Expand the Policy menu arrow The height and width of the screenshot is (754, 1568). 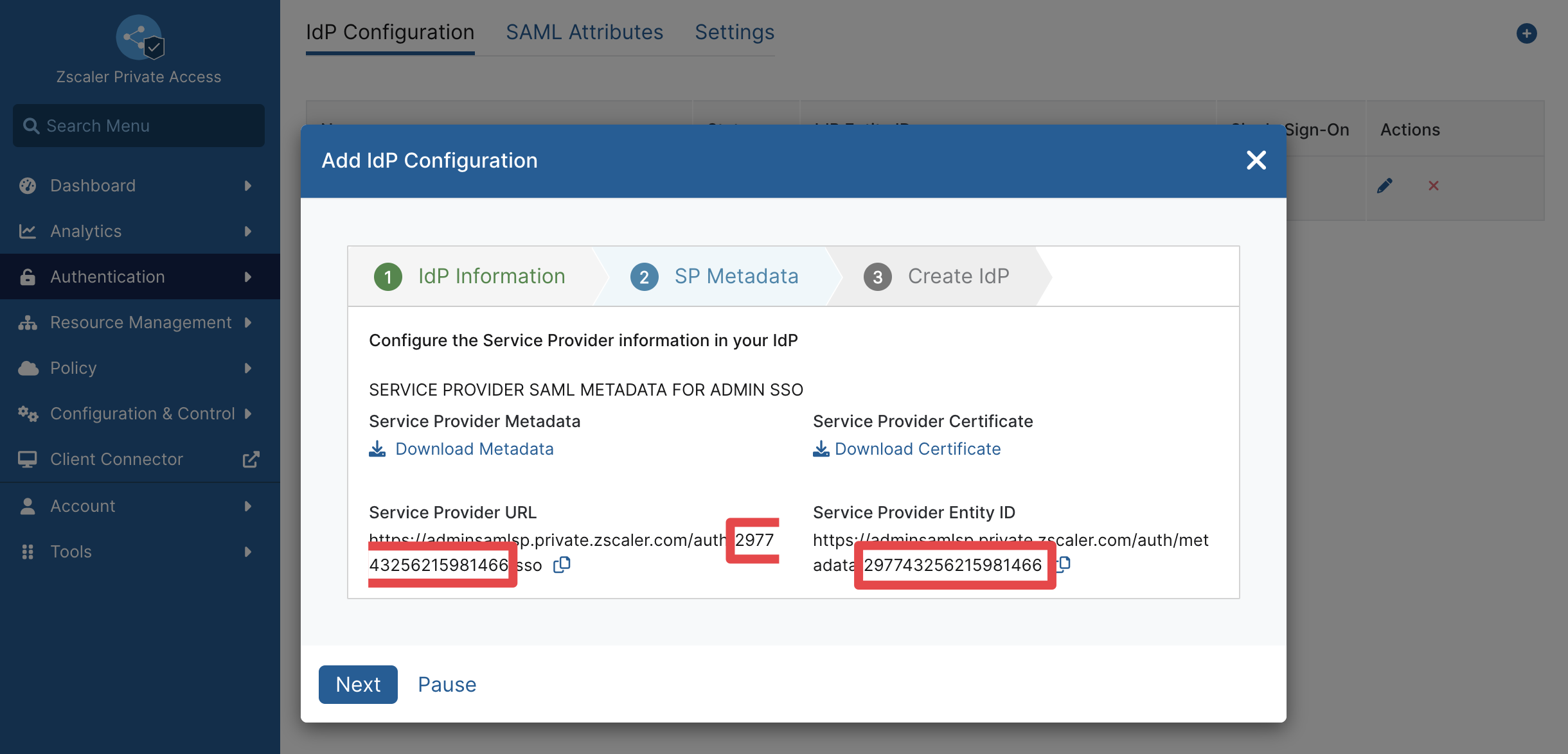click(x=248, y=368)
